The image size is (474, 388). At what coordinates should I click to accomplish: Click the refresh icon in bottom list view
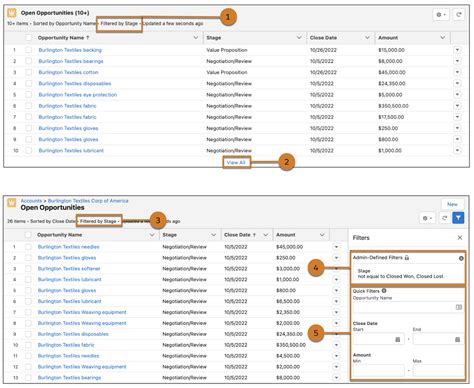pyautogui.click(x=444, y=218)
